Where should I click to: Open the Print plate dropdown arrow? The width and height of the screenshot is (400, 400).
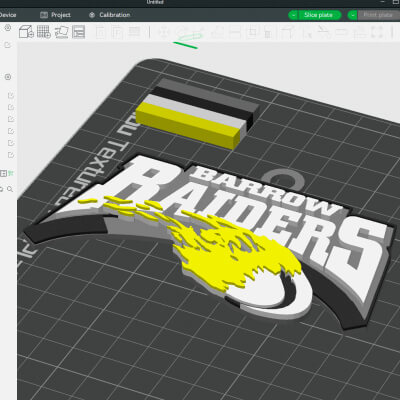point(353,15)
